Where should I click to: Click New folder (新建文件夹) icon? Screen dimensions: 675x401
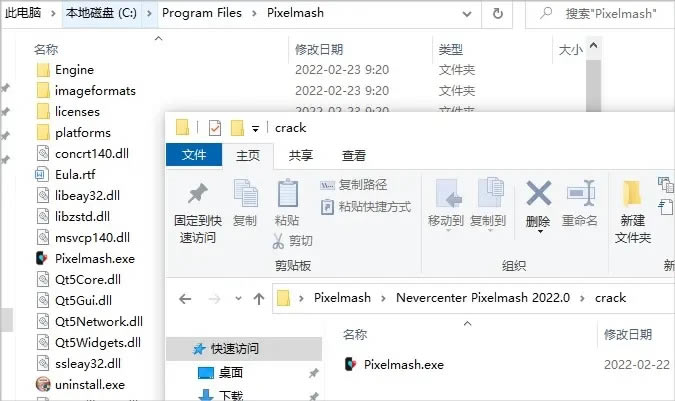coord(632,193)
